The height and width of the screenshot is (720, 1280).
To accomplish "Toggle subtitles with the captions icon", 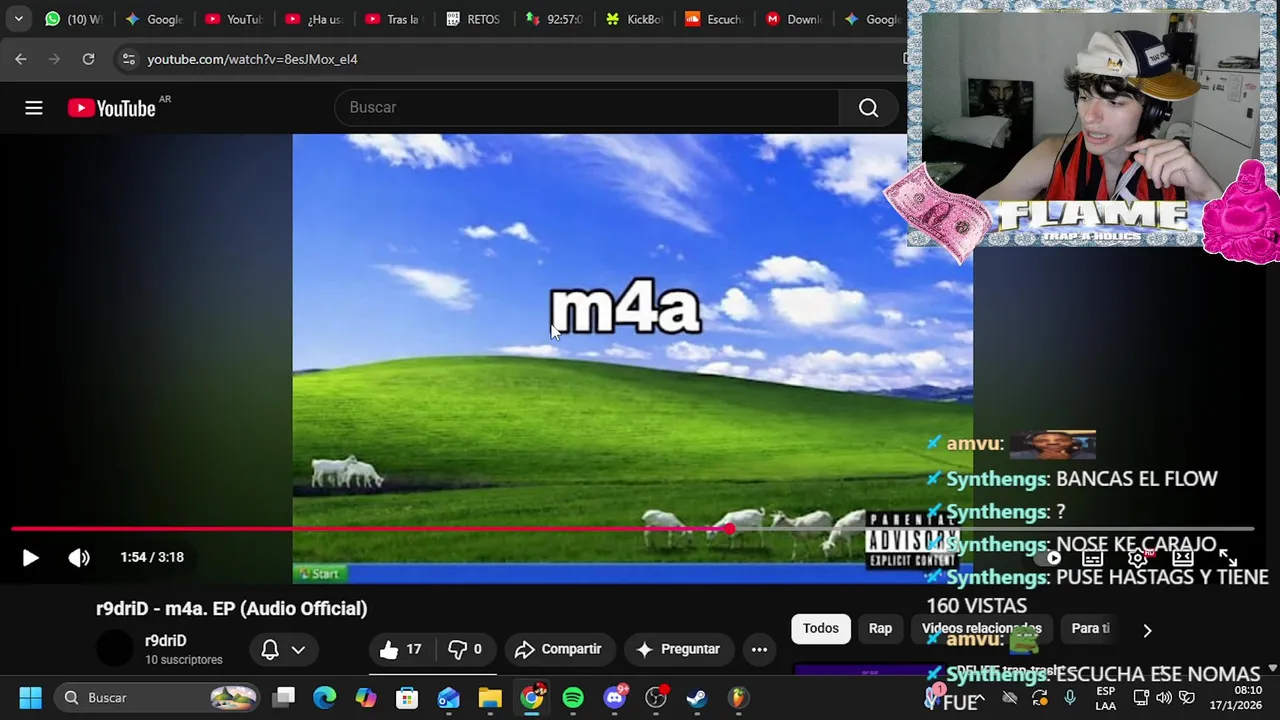I will point(1093,558).
